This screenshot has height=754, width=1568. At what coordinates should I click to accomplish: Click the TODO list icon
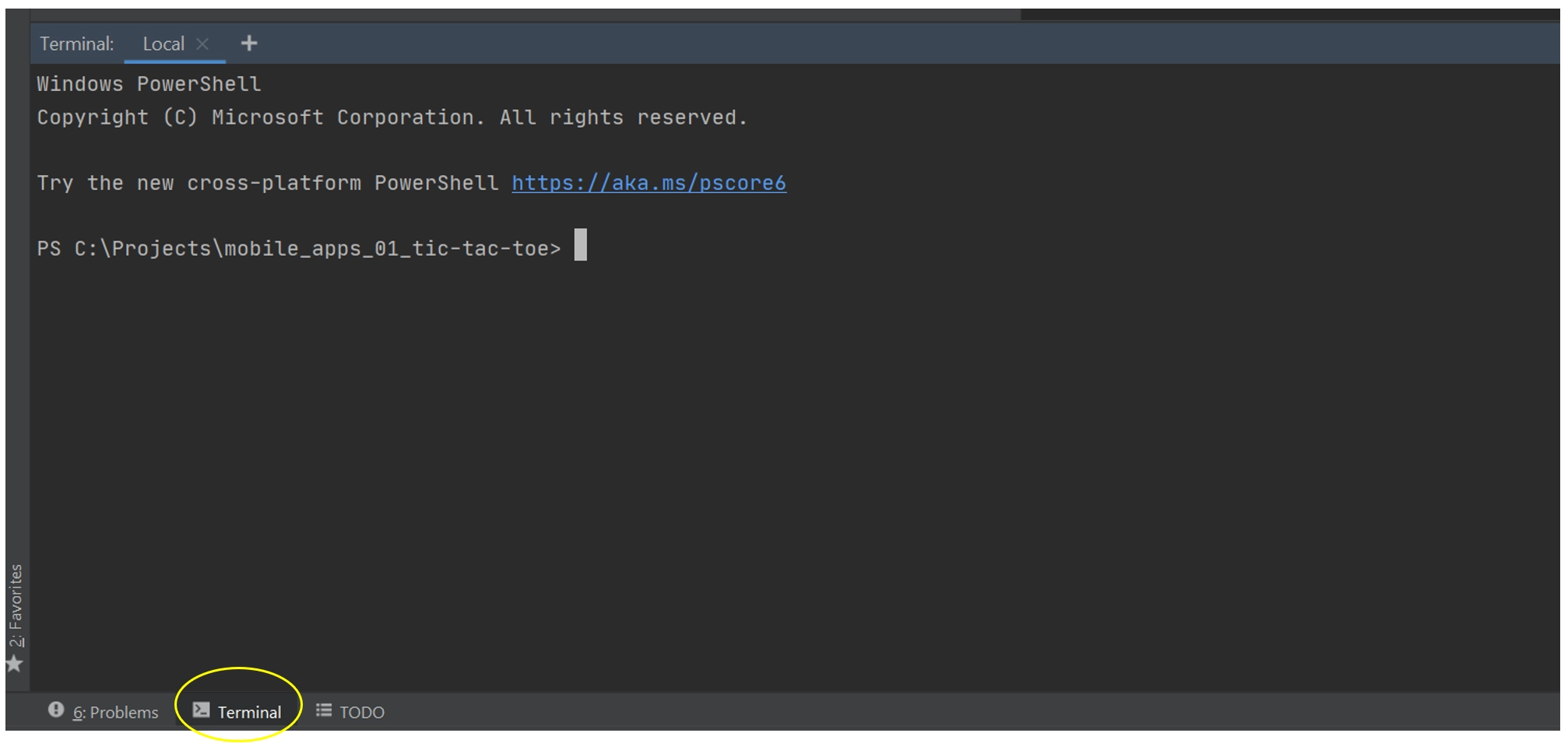click(x=324, y=710)
